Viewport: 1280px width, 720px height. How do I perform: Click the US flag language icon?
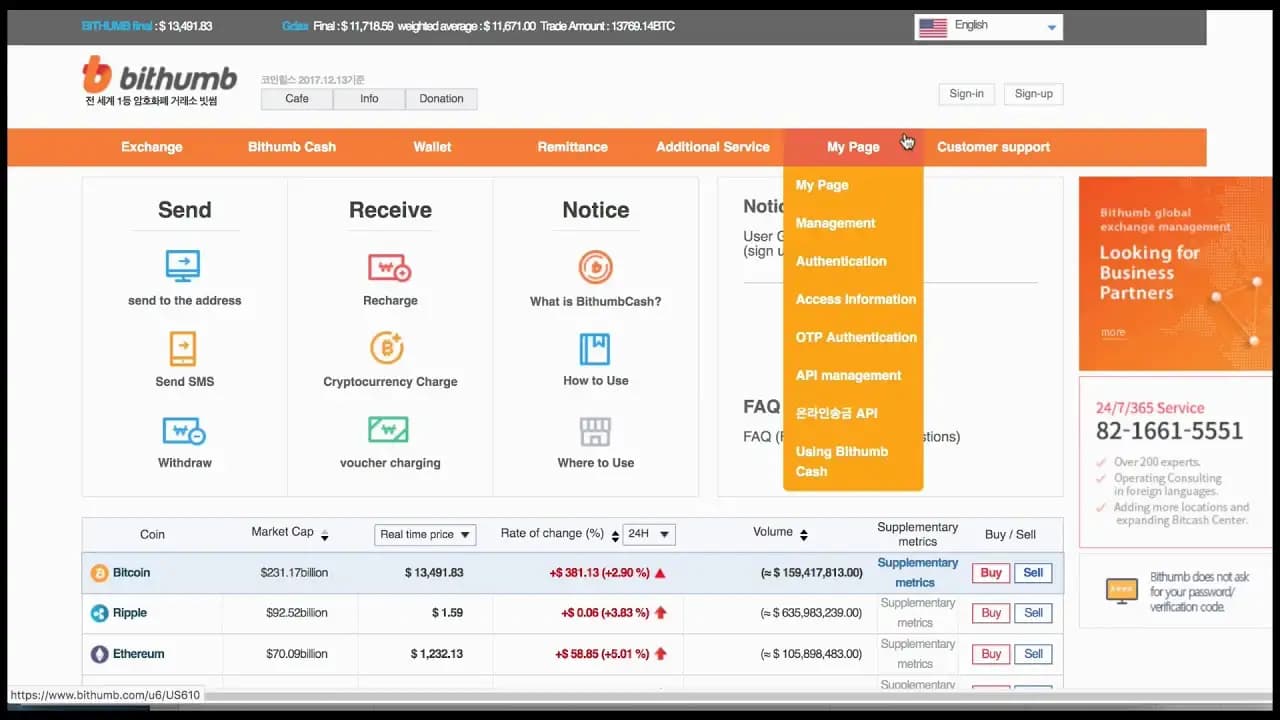click(932, 27)
